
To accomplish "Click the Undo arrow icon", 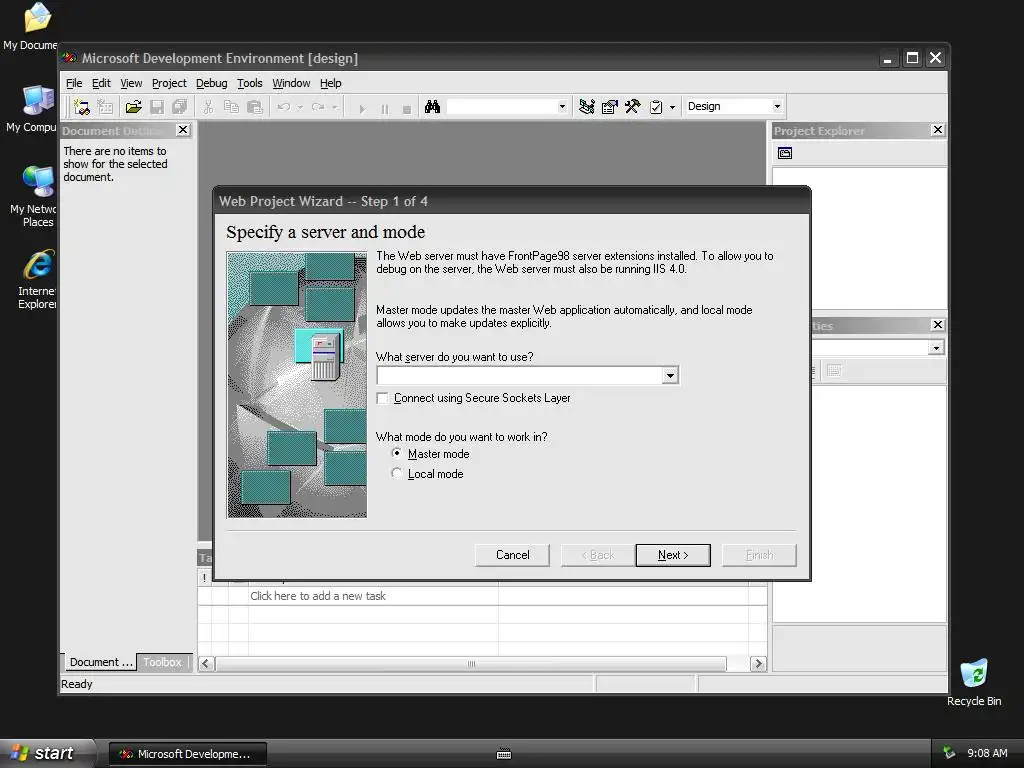I will point(283,107).
